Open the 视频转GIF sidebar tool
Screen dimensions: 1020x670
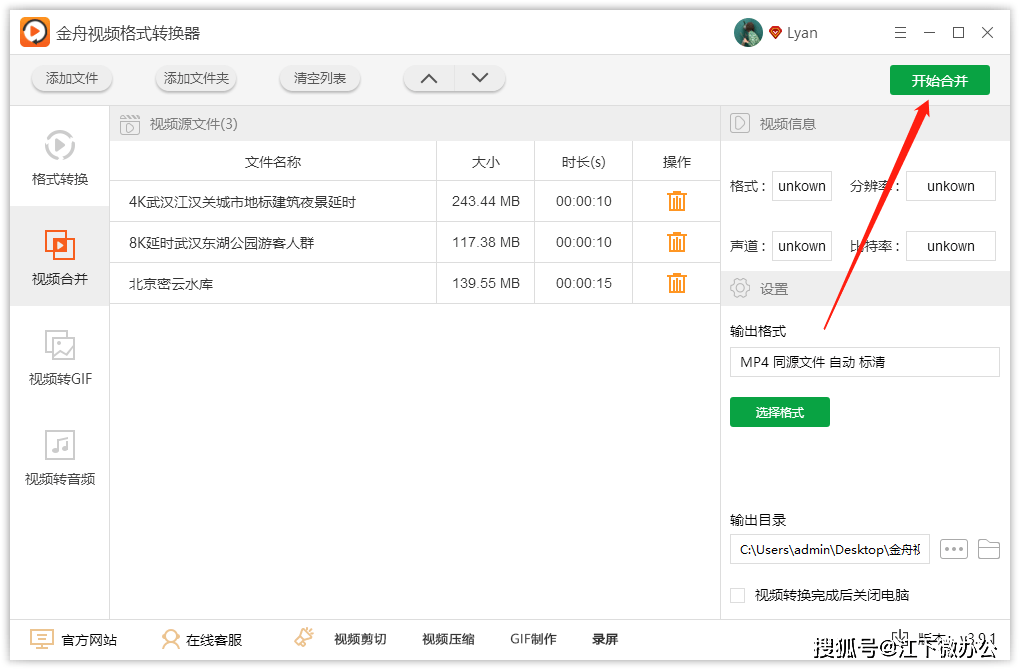60,357
